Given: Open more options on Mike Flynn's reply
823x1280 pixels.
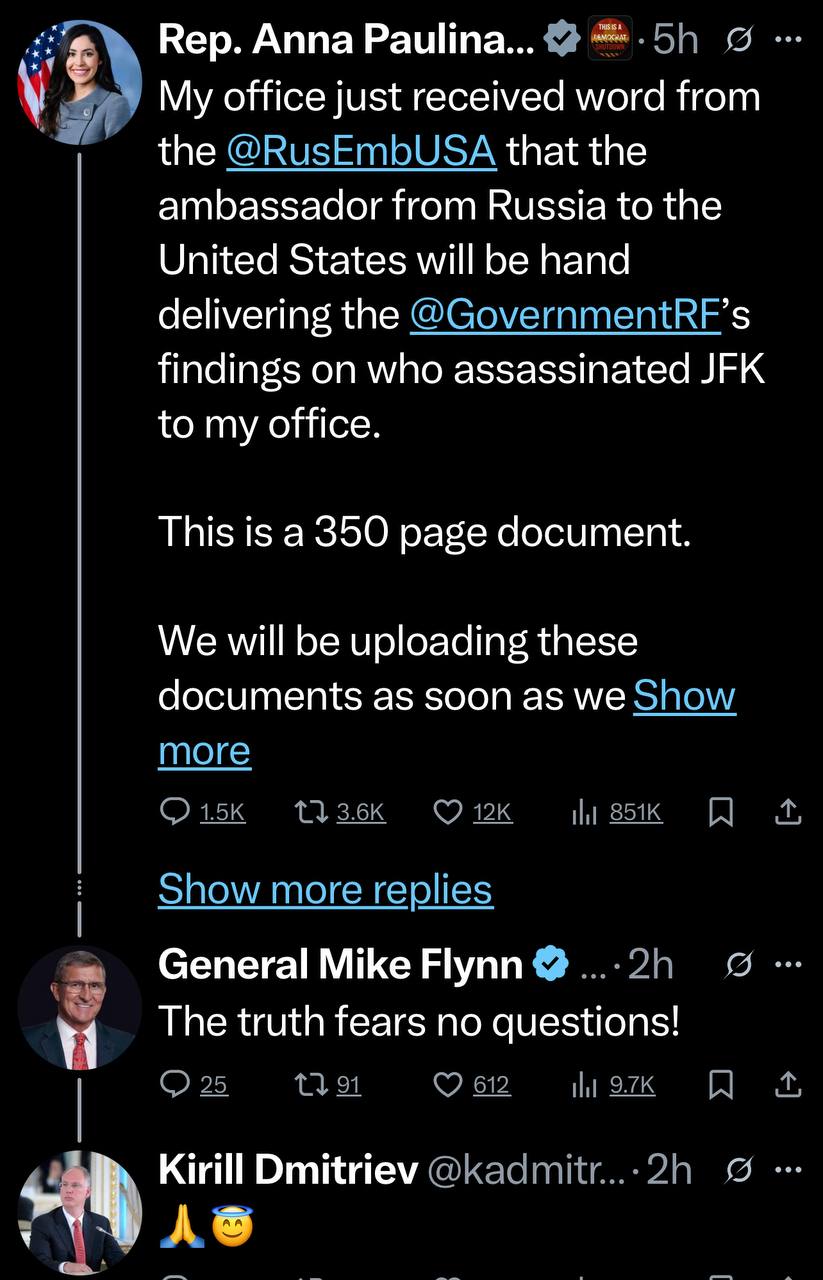Looking at the screenshot, I should [788, 965].
